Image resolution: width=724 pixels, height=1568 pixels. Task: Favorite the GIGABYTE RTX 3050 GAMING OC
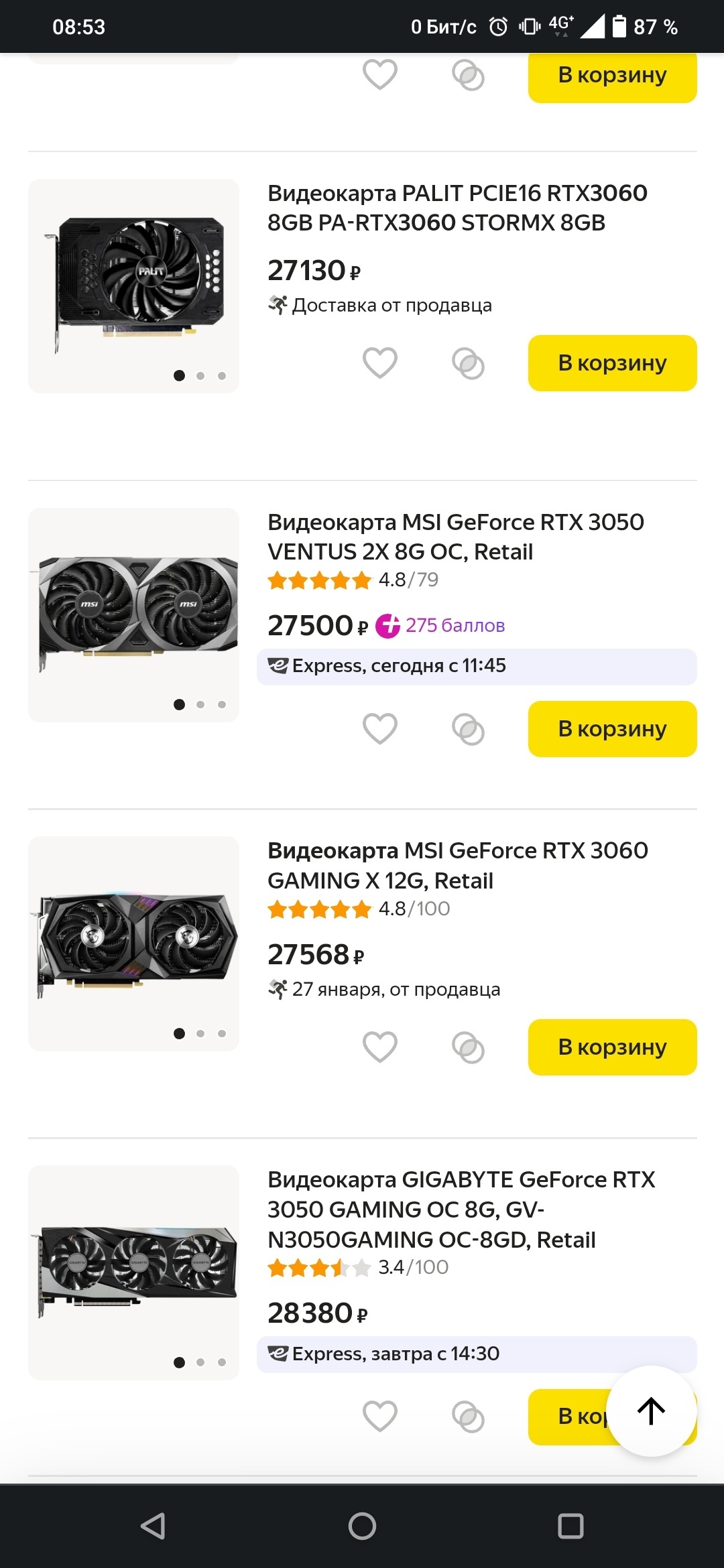tap(380, 1417)
